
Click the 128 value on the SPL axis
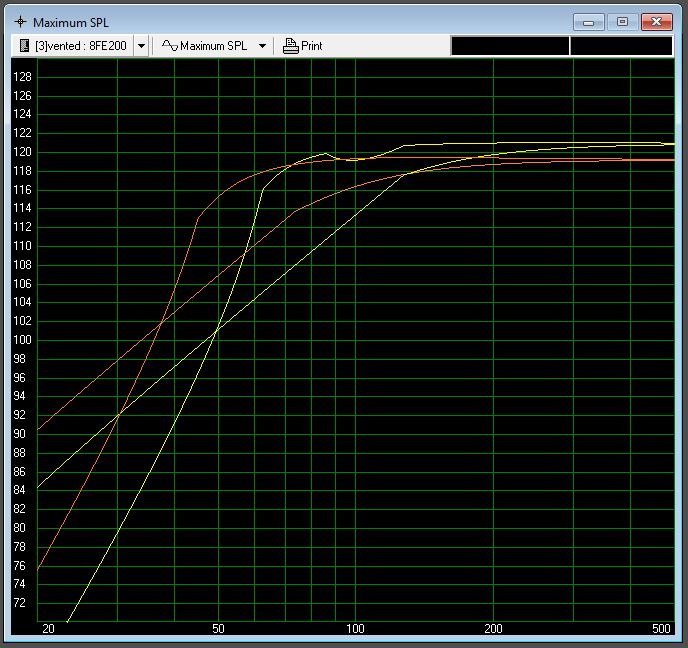[x=22, y=77]
